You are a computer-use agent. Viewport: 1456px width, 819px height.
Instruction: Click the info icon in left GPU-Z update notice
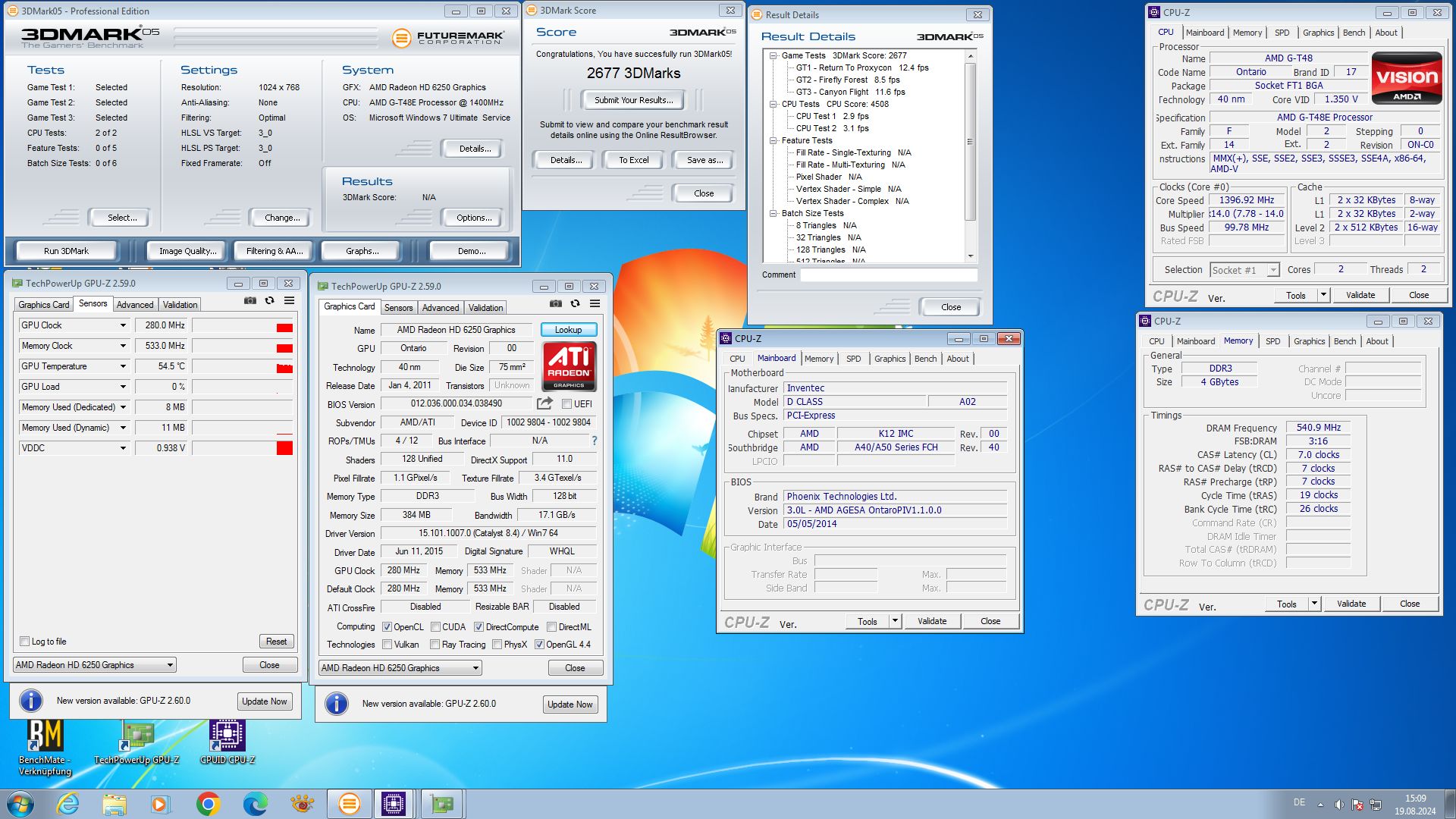(x=31, y=701)
